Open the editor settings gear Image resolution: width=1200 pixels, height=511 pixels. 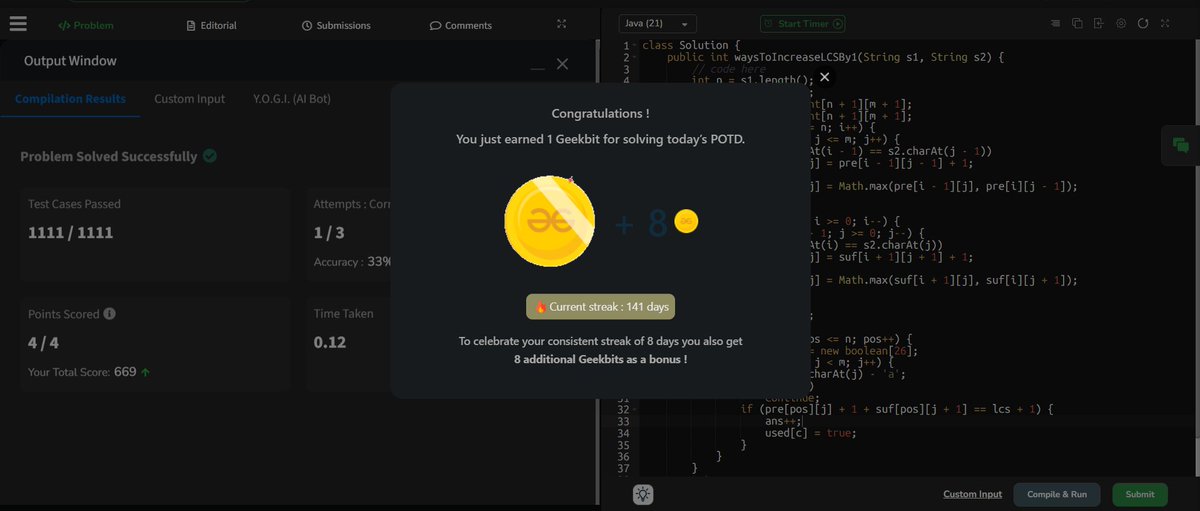pyautogui.click(x=1121, y=23)
